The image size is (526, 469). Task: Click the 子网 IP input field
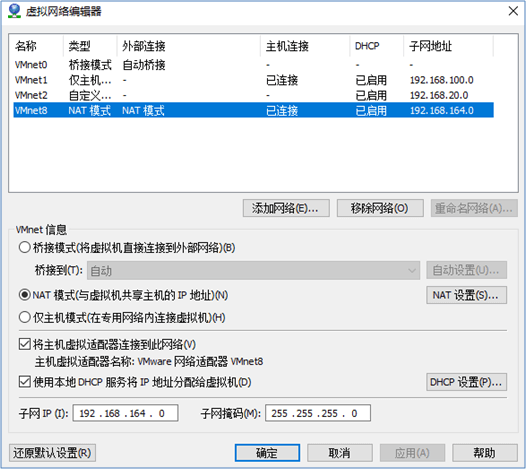(x=125, y=413)
